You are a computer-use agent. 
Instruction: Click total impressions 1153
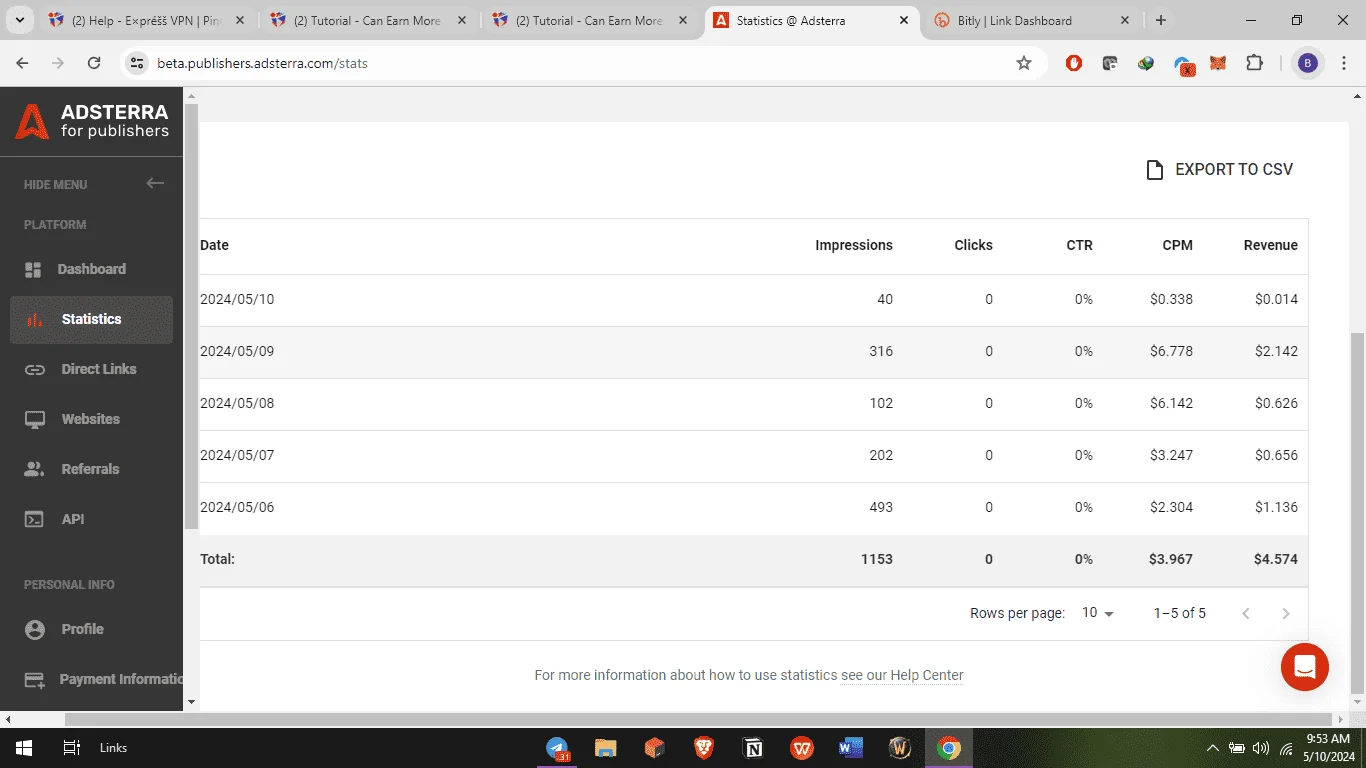(877, 559)
